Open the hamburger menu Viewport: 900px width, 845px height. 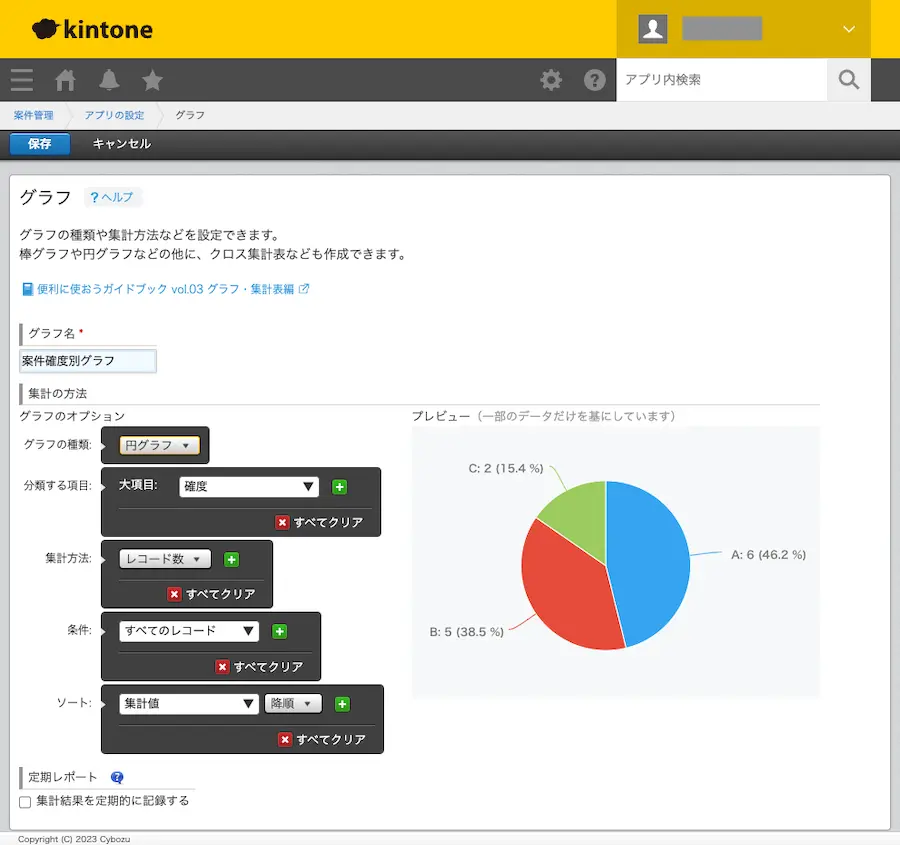tap(21, 80)
